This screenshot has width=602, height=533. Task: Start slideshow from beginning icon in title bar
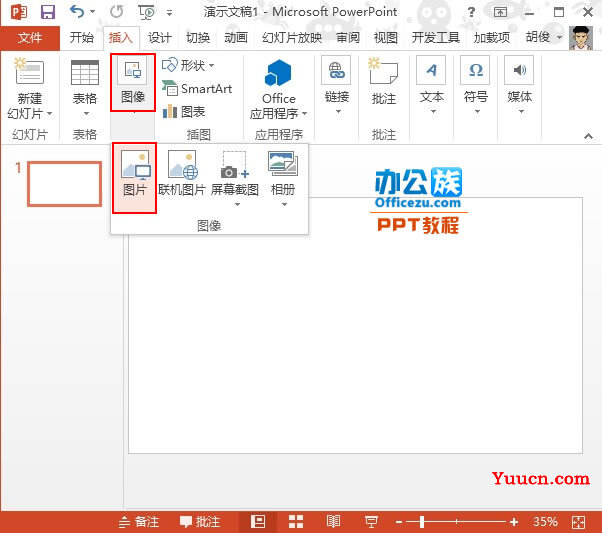[146, 12]
